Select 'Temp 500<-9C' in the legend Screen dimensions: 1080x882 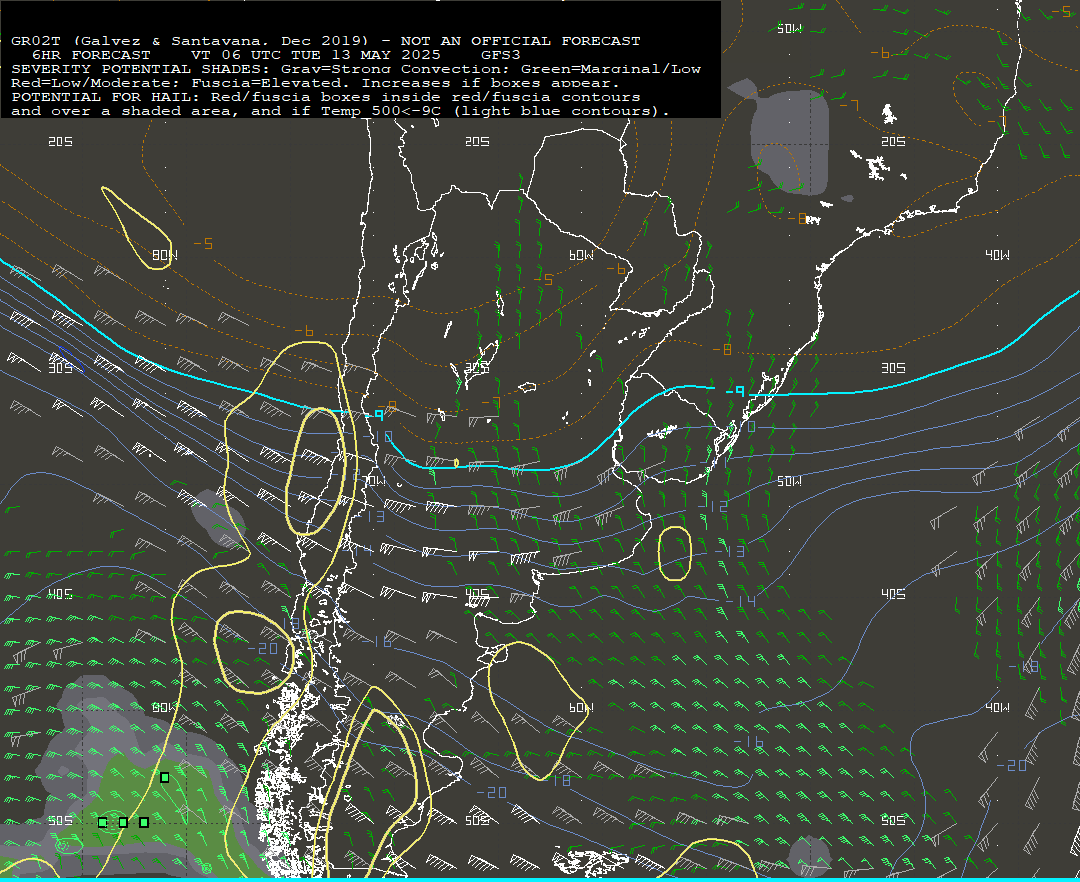381,111
